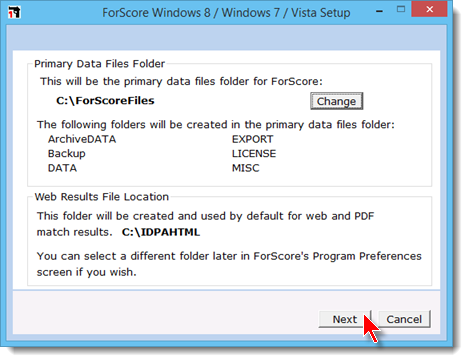Click the ForScore Setup window title text
Viewport: 468px width, 362px height.
pos(226,13)
